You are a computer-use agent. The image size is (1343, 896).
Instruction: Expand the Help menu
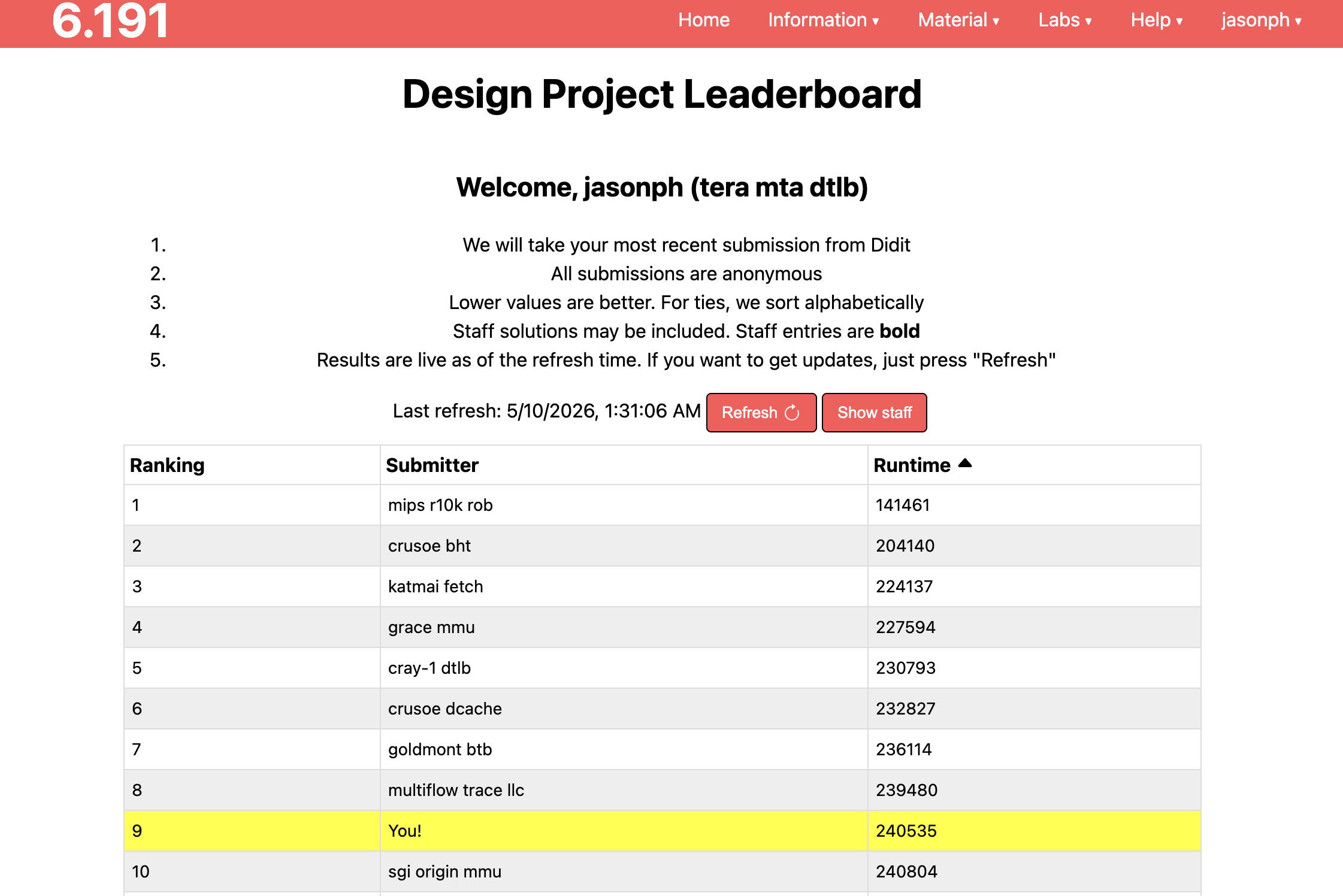point(1157,20)
